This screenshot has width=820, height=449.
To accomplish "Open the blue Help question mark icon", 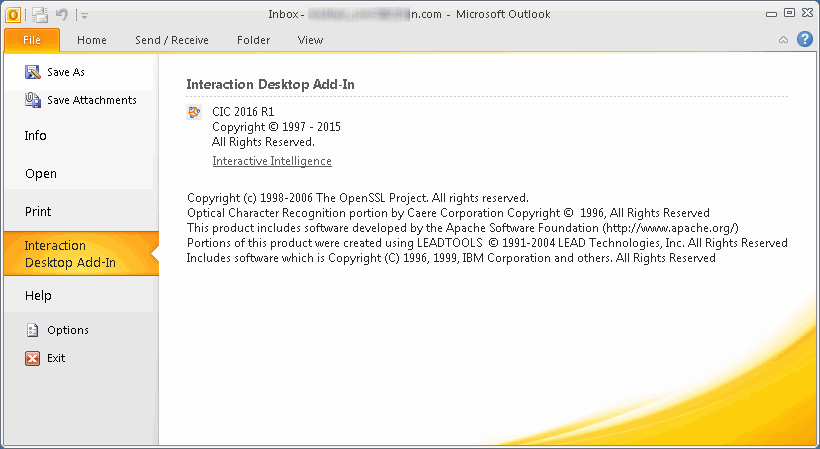I will (x=804, y=40).
